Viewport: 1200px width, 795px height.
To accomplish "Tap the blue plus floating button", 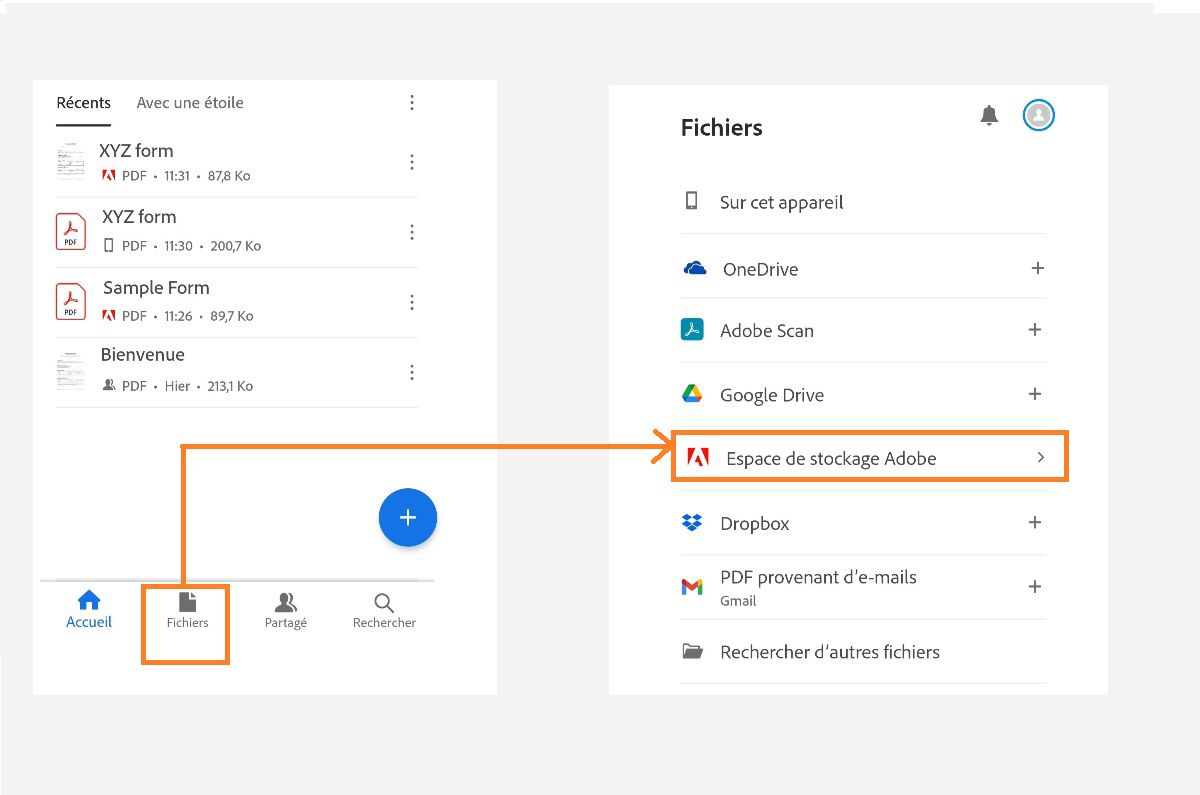I will pyautogui.click(x=408, y=518).
